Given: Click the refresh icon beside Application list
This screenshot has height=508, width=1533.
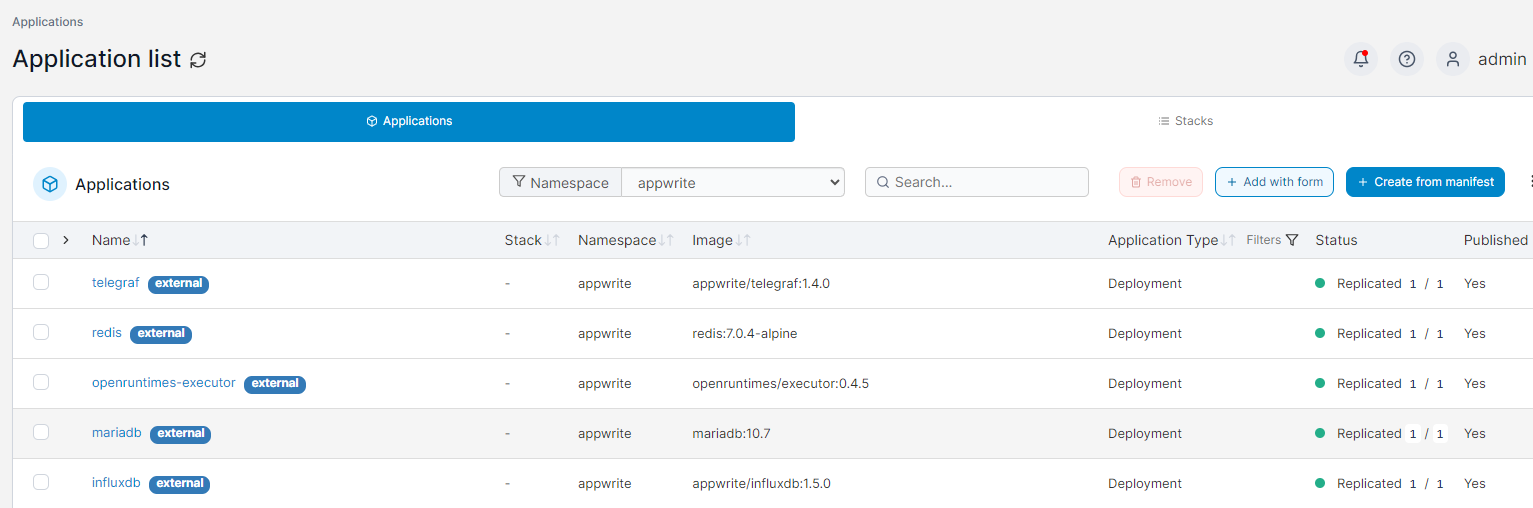Looking at the screenshot, I should 198,59.
